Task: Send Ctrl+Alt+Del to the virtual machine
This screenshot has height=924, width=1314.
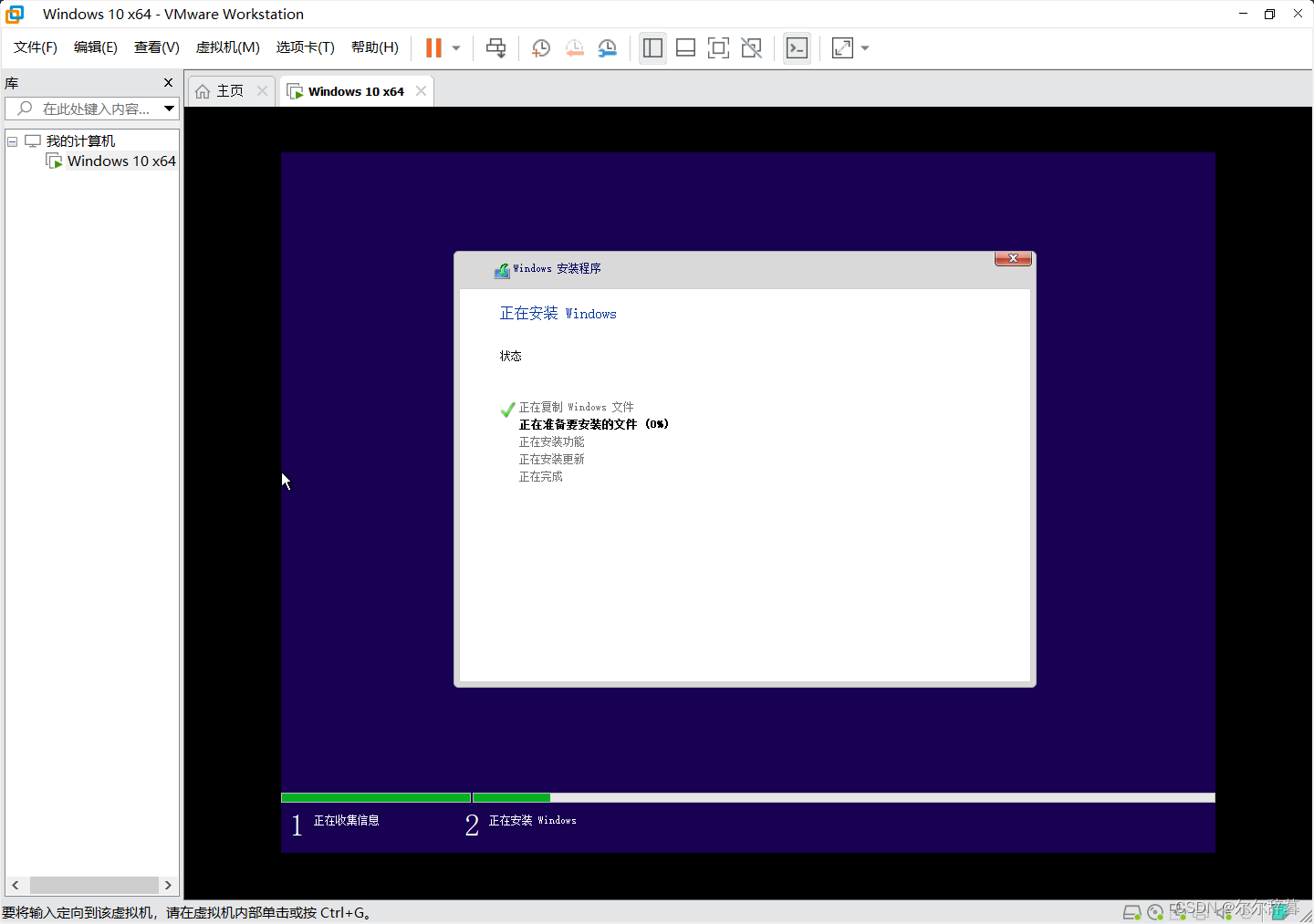Action: point(495,48)
